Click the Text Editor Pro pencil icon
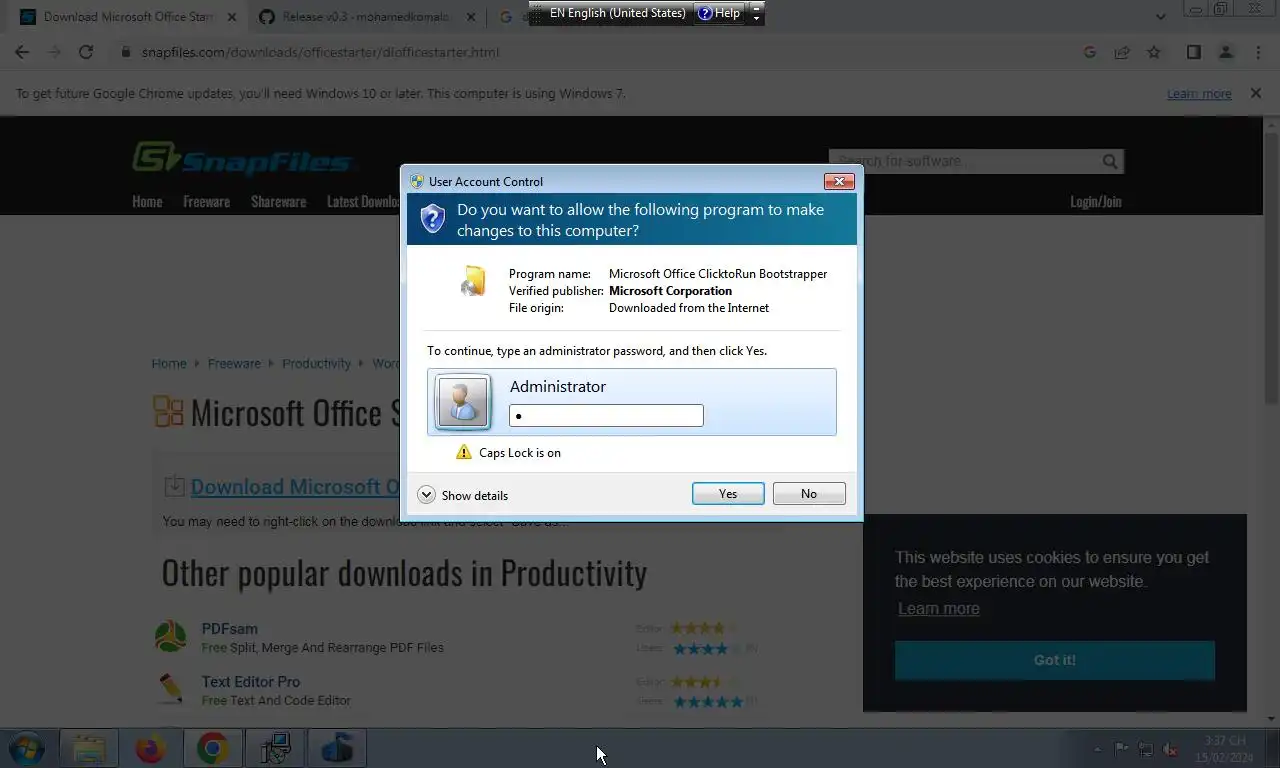The height and width of the screenshot is (768, 1280). [x=170, y=689]
